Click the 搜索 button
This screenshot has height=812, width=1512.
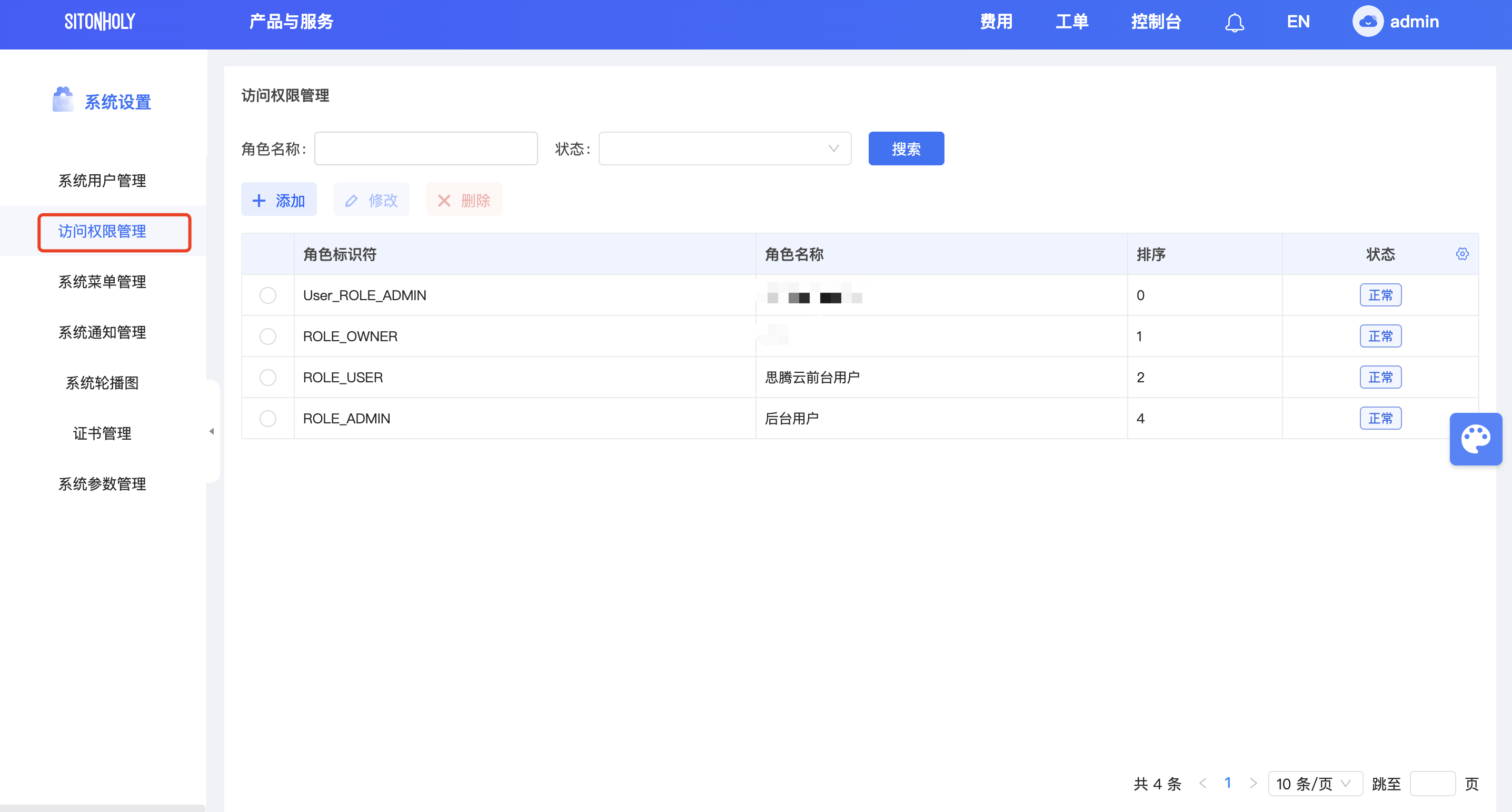906,148
